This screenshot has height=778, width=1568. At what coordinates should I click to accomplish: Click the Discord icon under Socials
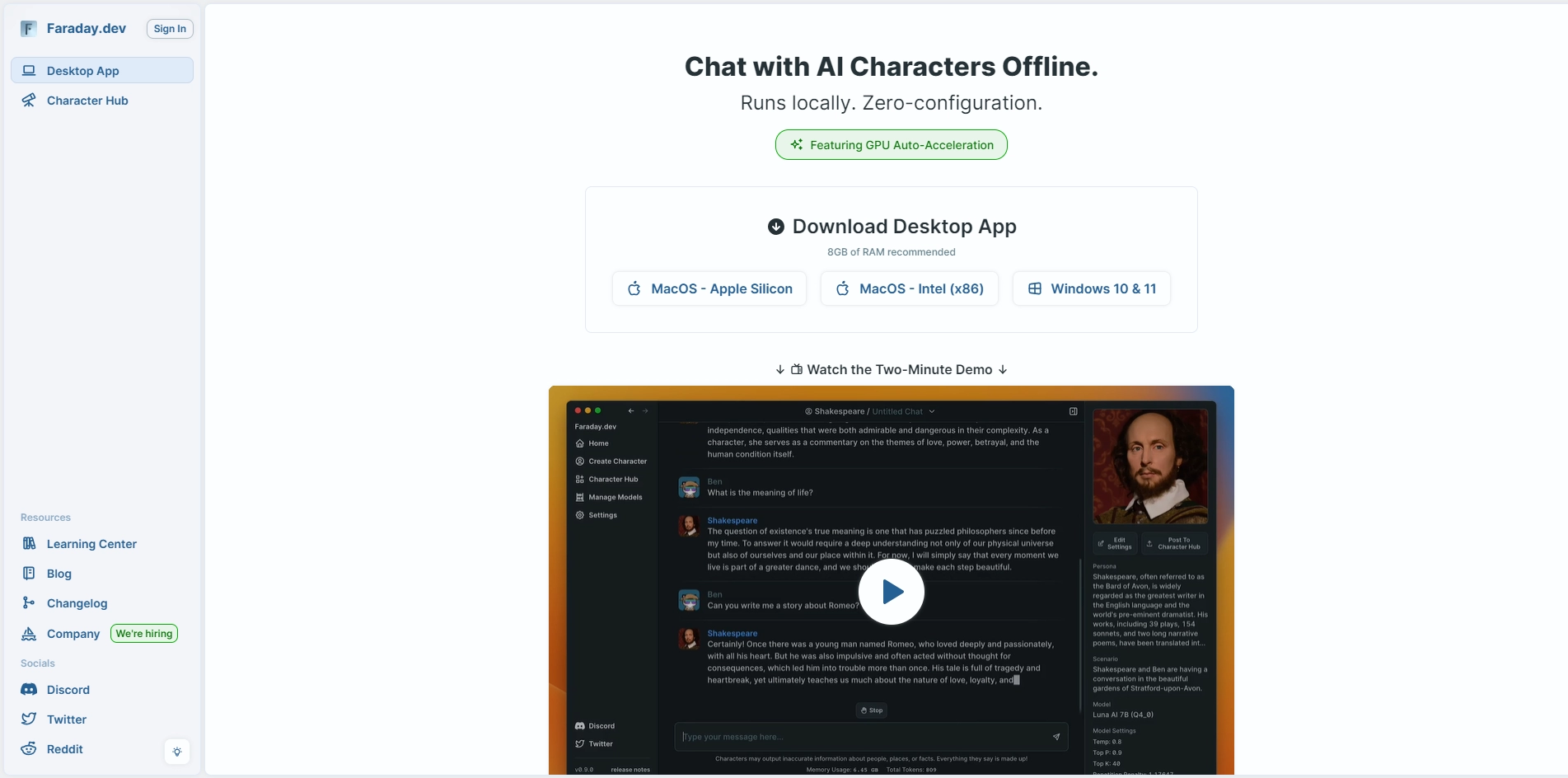click(x=29, y=690)
